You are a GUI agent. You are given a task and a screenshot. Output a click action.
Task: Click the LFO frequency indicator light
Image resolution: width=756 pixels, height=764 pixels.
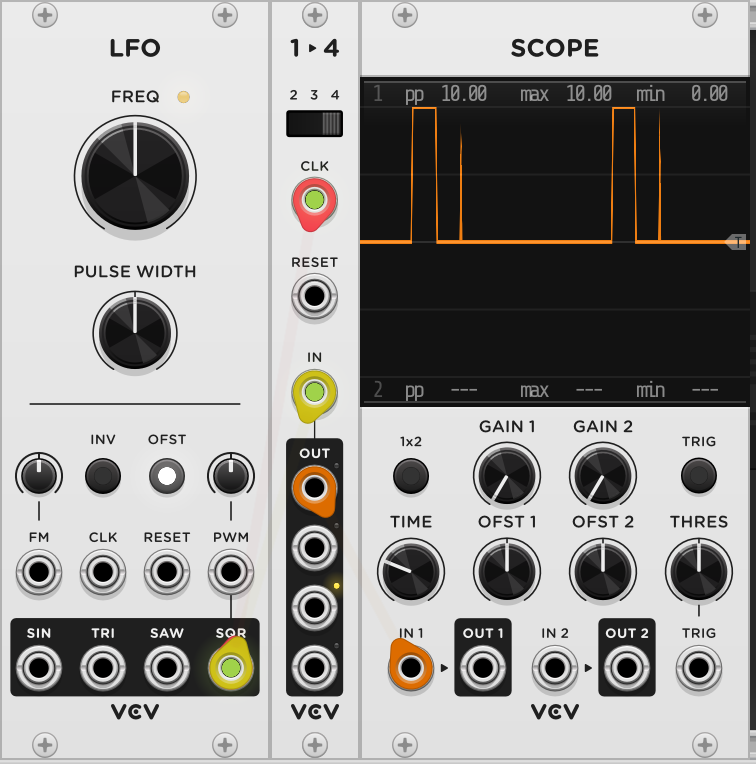pyautogui.click(x=183, y=96)
